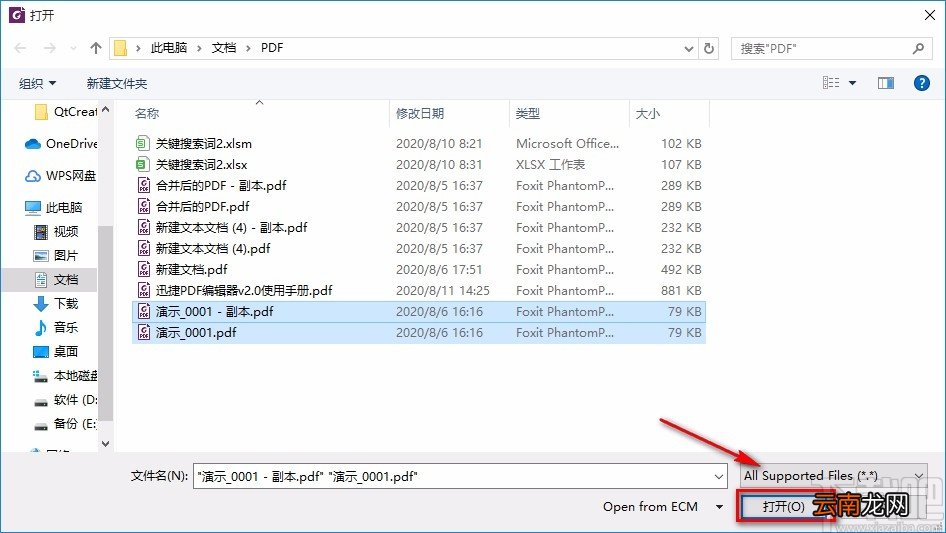Viewport: 946px width, 533px height.
Task: Expand the 文件名 history dropdown arrow
Action: pos(719,477)
